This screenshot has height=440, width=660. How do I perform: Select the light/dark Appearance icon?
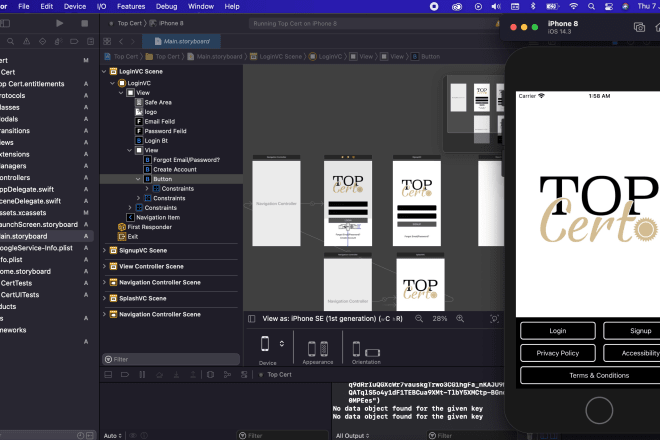[318, 349]
